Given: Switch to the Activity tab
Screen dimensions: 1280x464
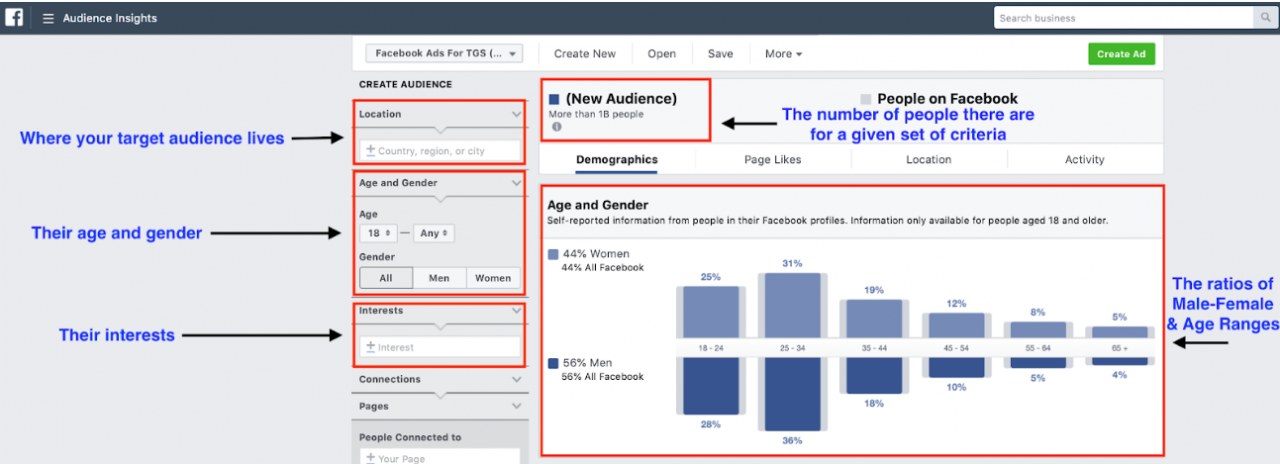Looking at the screenshot, I should click(1084, 159).
